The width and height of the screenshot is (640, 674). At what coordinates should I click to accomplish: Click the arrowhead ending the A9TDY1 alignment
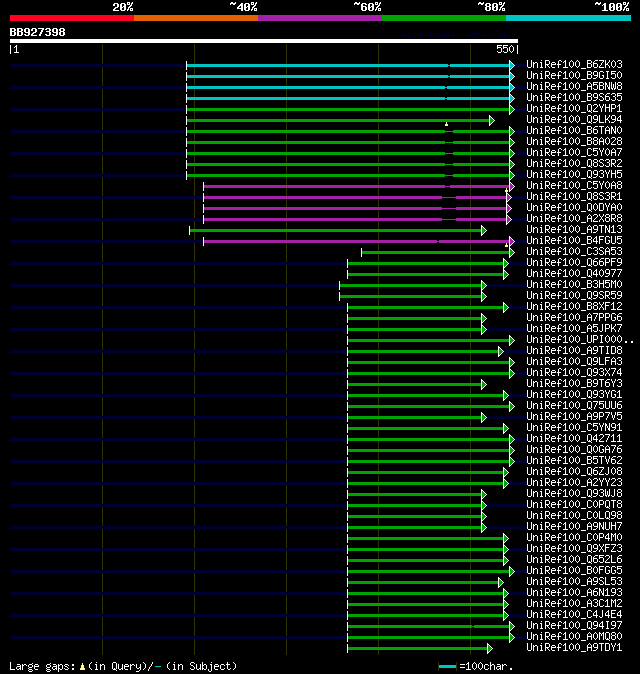pos(490,649)
